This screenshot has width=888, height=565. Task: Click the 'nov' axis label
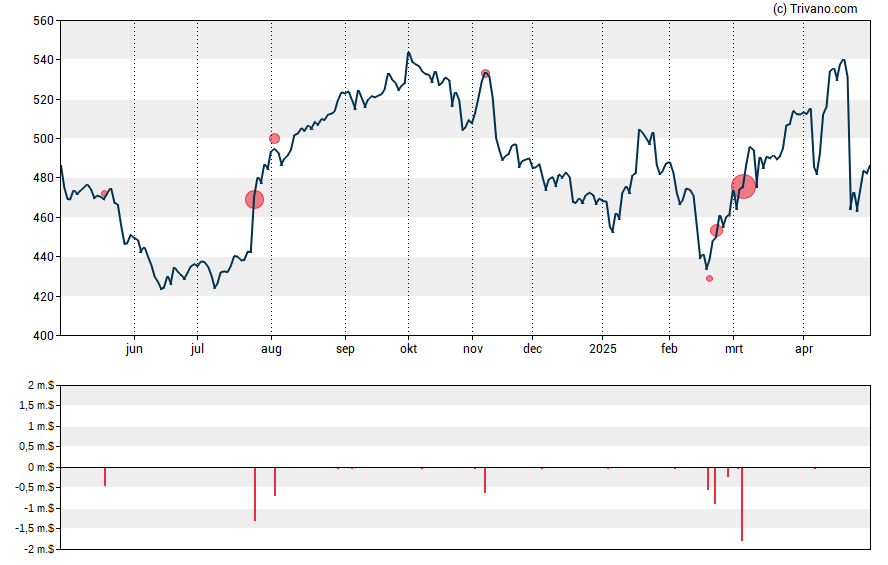tap(473, 349)
